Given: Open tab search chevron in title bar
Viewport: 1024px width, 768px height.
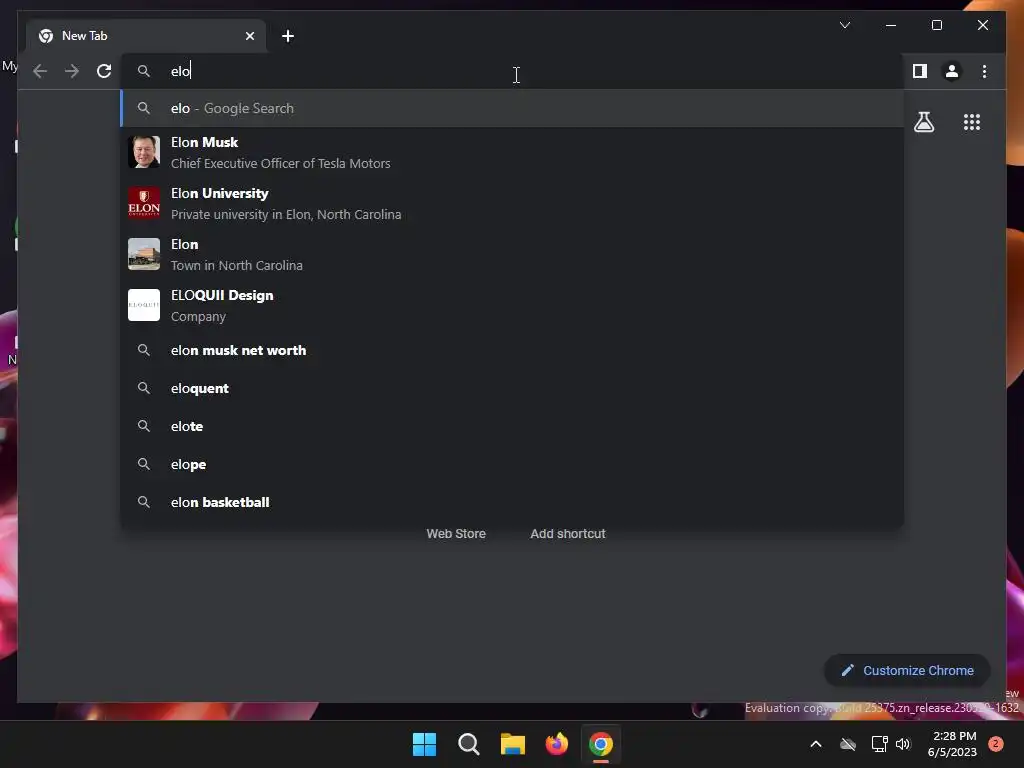Looking at the screenshot, I should 844,25.
